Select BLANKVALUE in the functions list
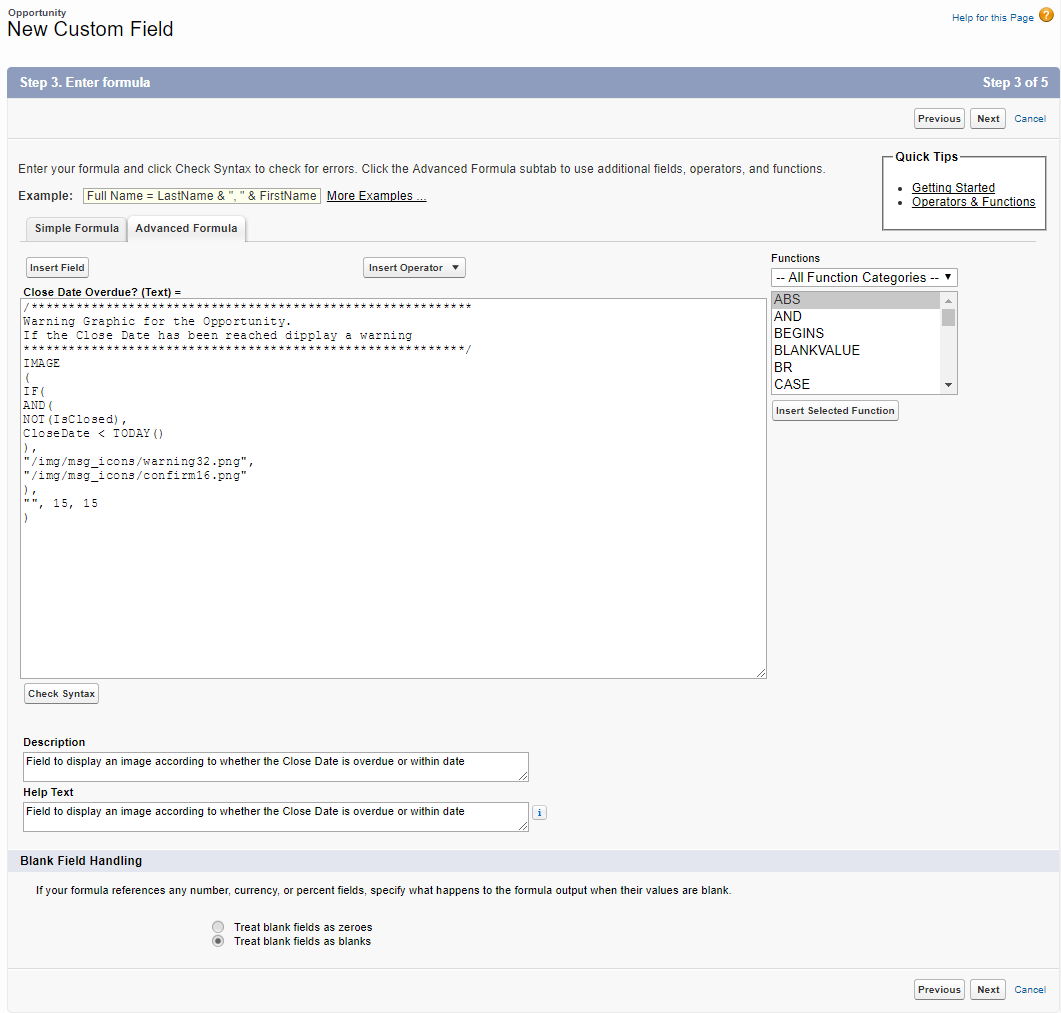This screenshot has width=1061, height=1013. click(x=816, y=350)
